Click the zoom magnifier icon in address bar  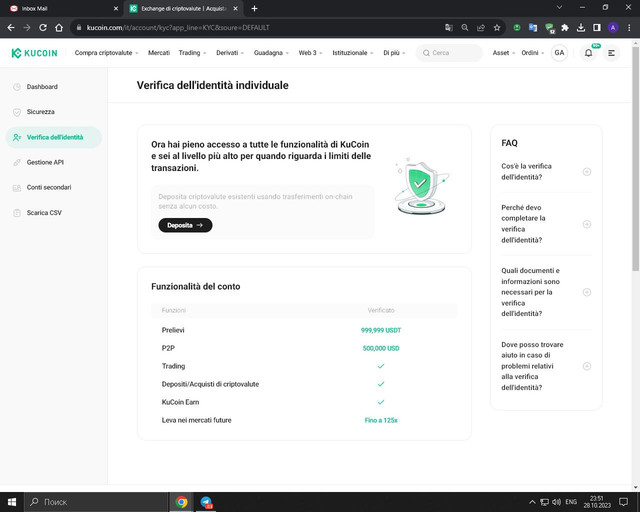(x=464, y=28)
